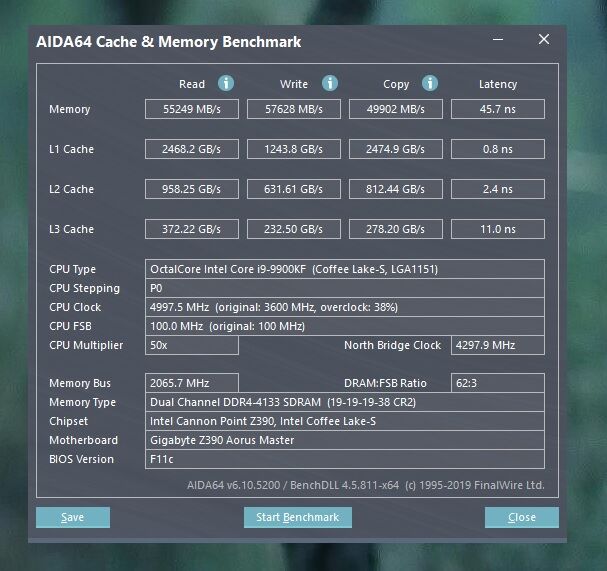Click L3 Cache copy 278.20 GB/s
The width and height of the screenshot is (607, 571).
click(396, 229)
